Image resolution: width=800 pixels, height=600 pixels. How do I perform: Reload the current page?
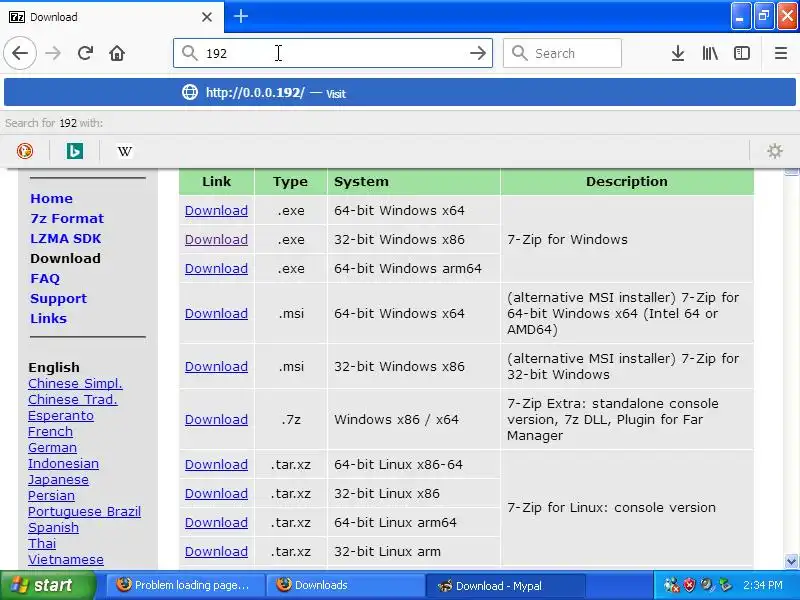(85, 53)
